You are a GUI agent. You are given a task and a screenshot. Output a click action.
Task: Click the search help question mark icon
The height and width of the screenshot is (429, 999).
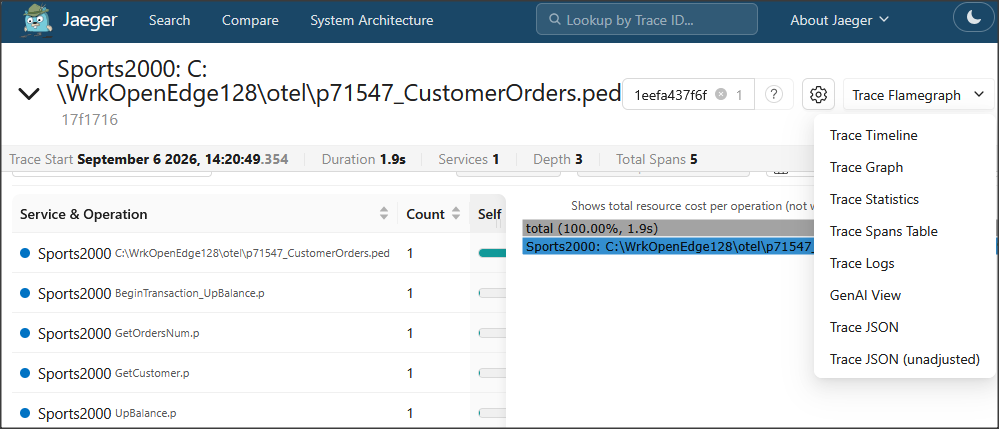773,95
